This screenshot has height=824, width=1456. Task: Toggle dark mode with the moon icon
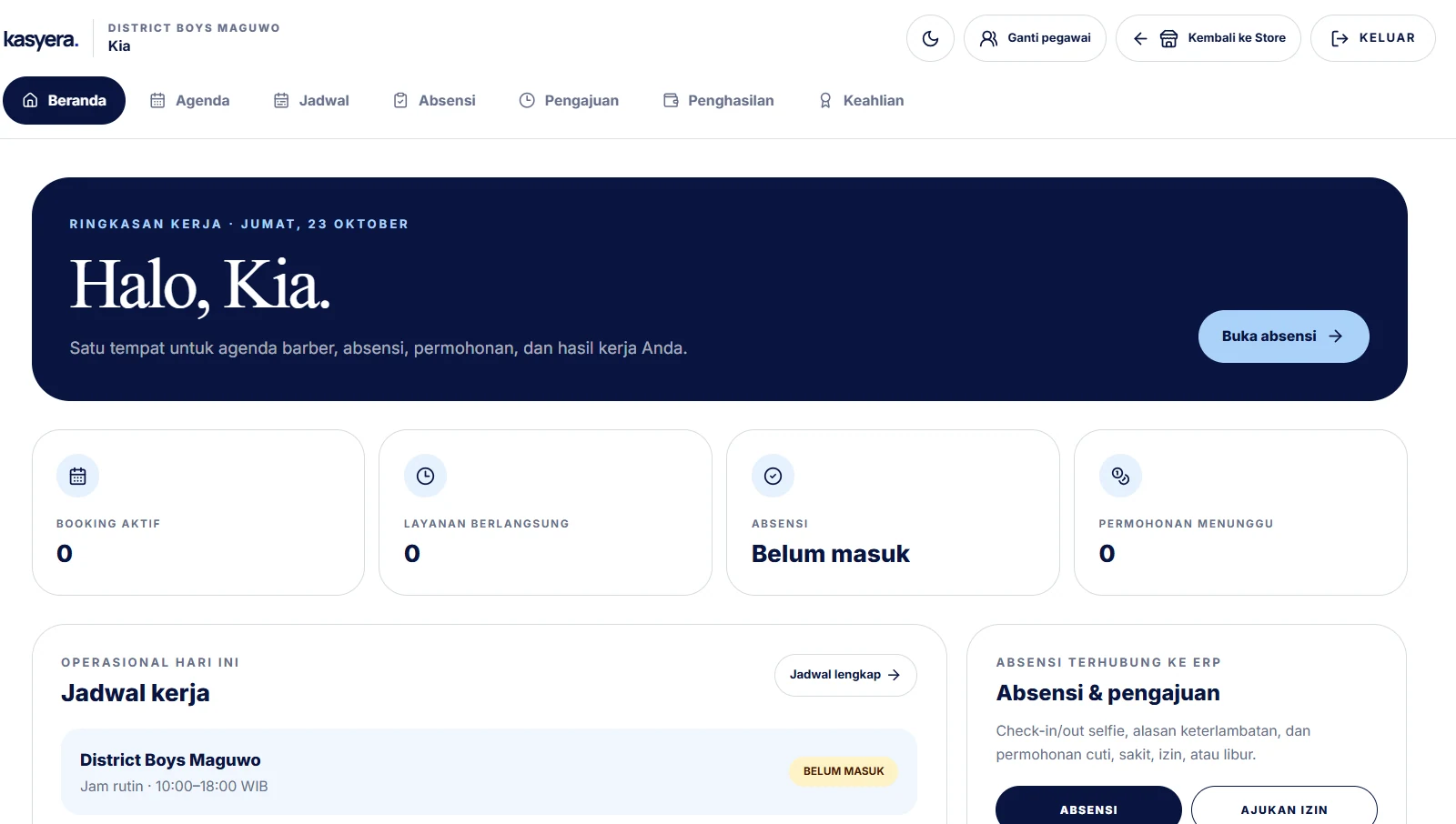pyautogui.click(x=930, y=38)
